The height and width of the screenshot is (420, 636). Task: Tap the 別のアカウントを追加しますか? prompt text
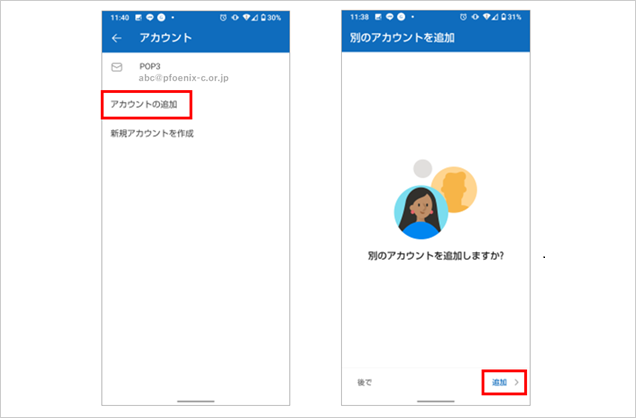435,256
